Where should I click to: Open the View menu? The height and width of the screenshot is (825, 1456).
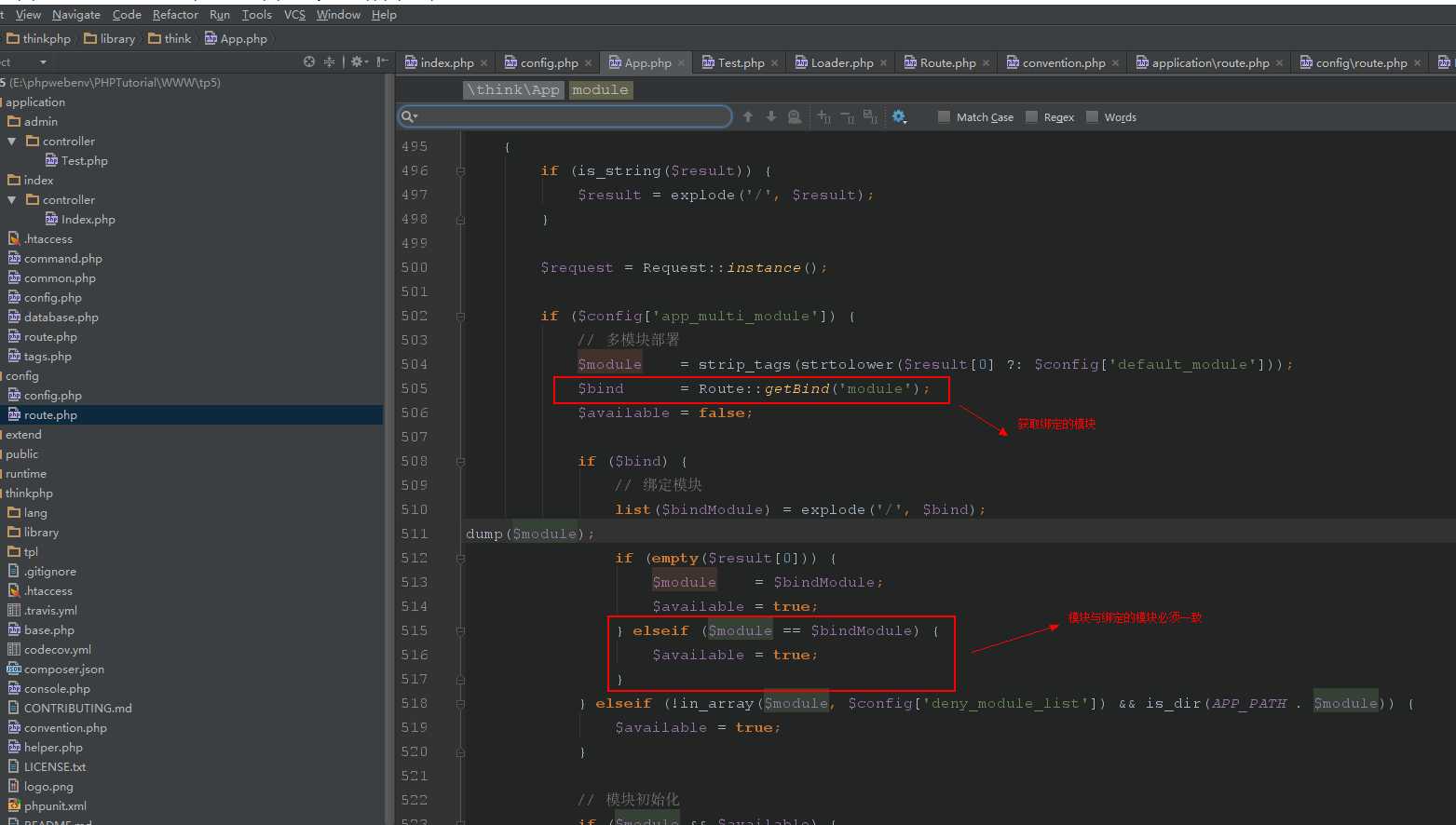(28, 15)
